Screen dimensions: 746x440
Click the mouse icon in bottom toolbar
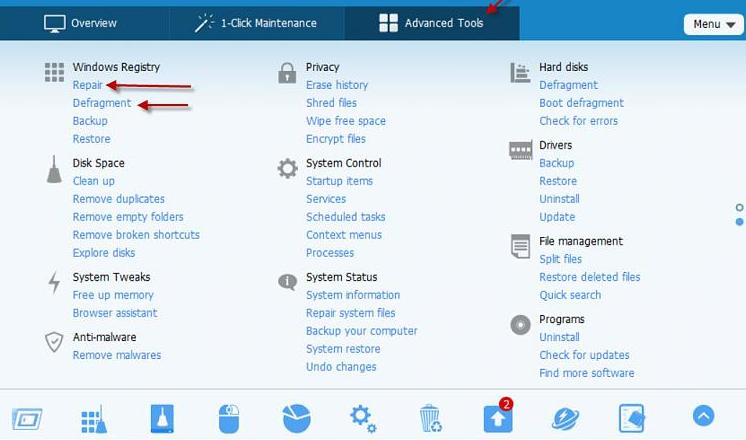[x=229, y=418]
